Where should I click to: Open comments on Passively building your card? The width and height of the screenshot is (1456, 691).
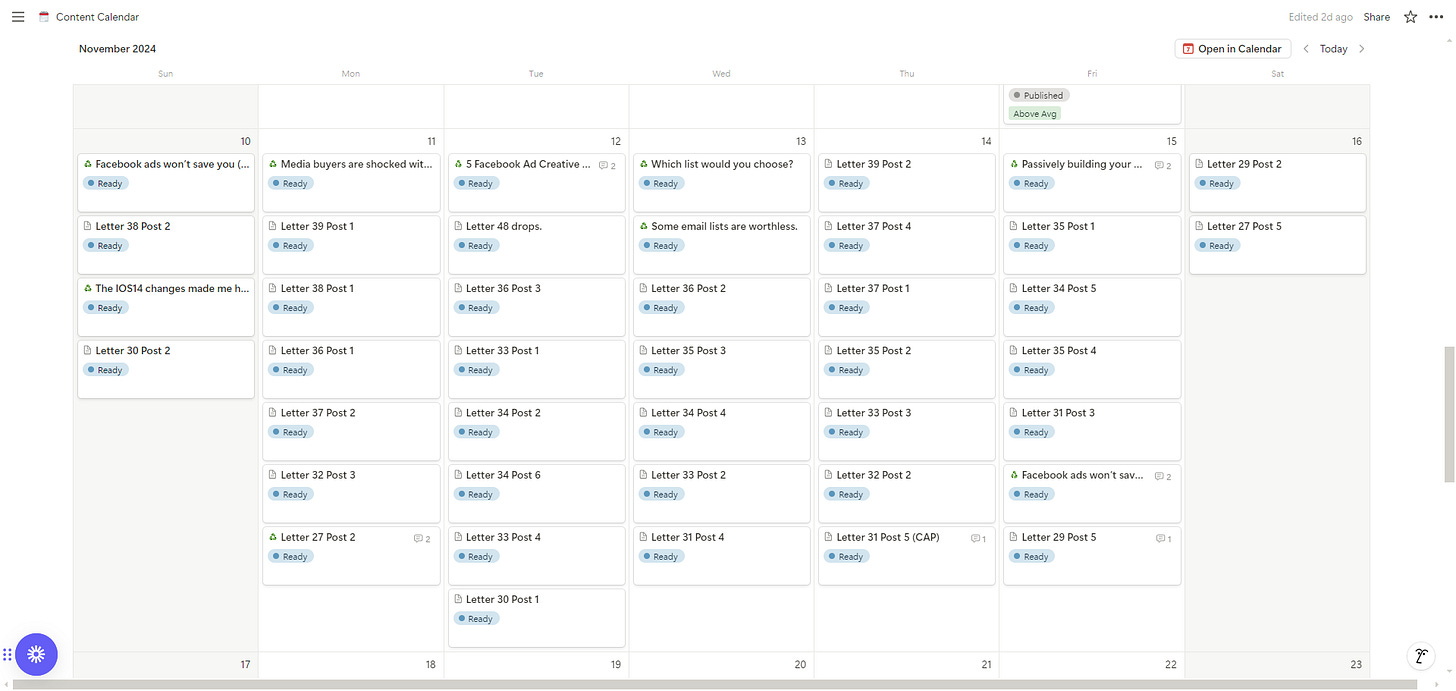(1162, 165)
